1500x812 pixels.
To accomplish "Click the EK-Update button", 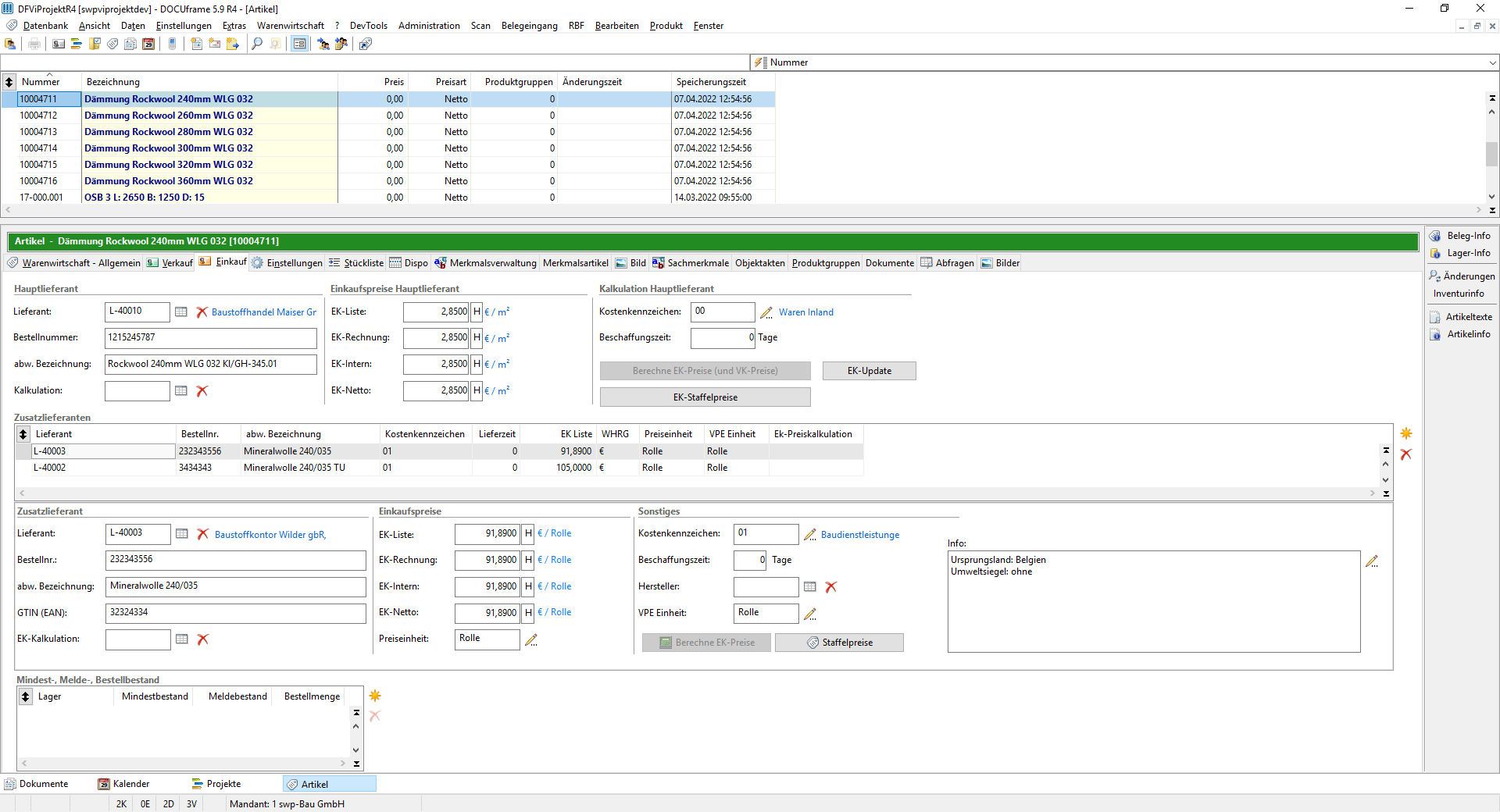I will tap(869, 371).
